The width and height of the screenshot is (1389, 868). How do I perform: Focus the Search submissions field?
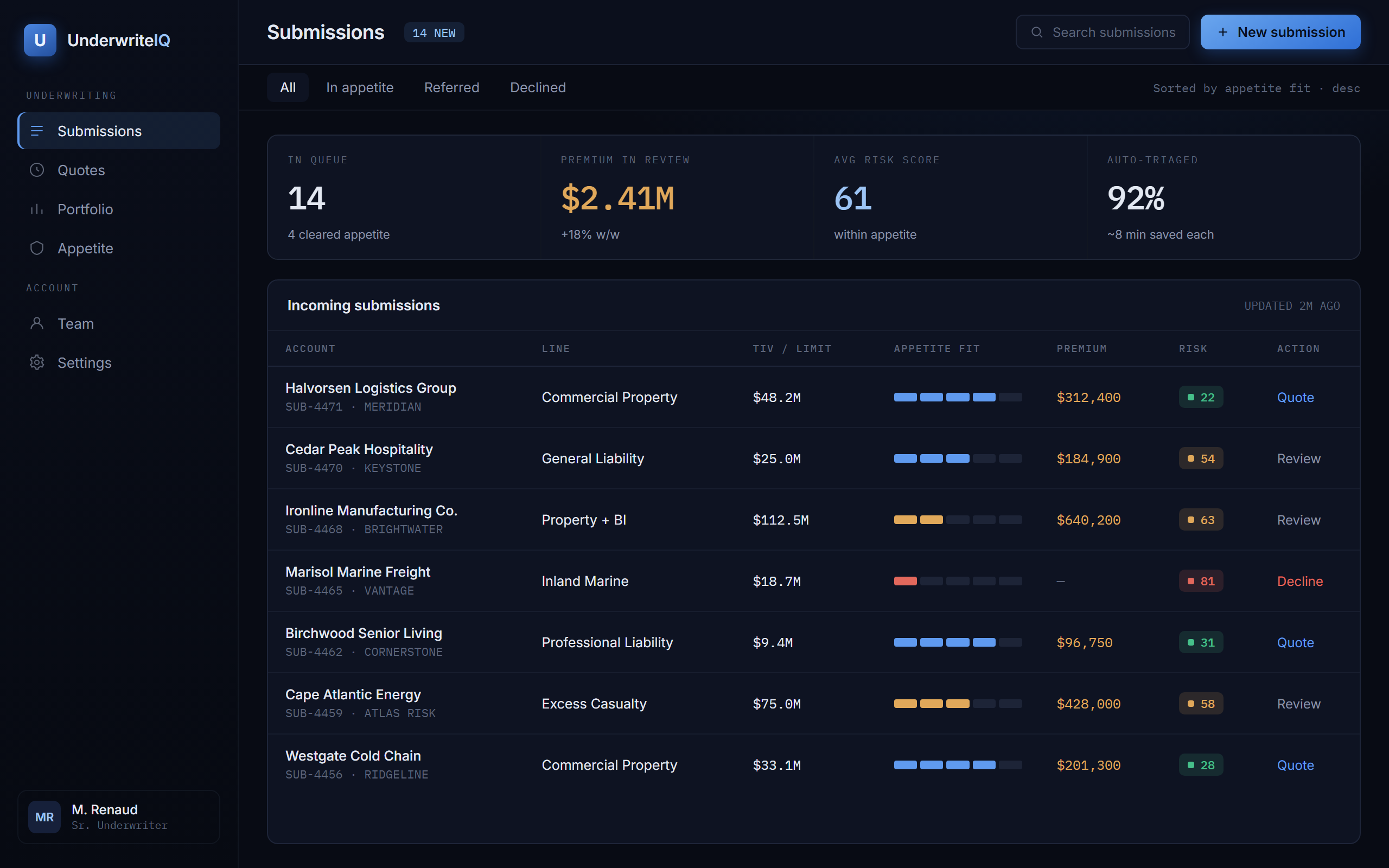(x=1102, y=32)
